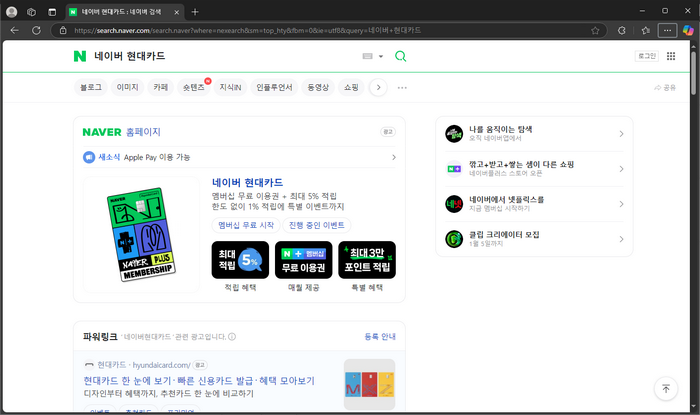Click the Naver membership card image
Viewport: 700px width, 415px height.
coord(141,235)
